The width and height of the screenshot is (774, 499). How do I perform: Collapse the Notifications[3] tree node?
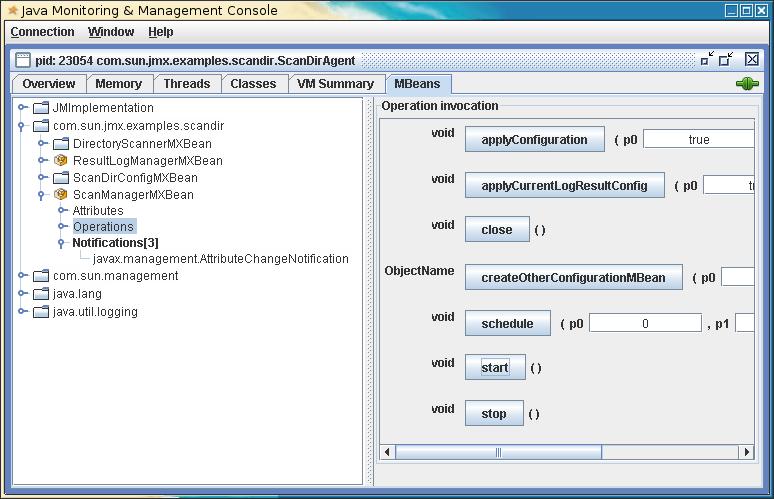point(61,242)
